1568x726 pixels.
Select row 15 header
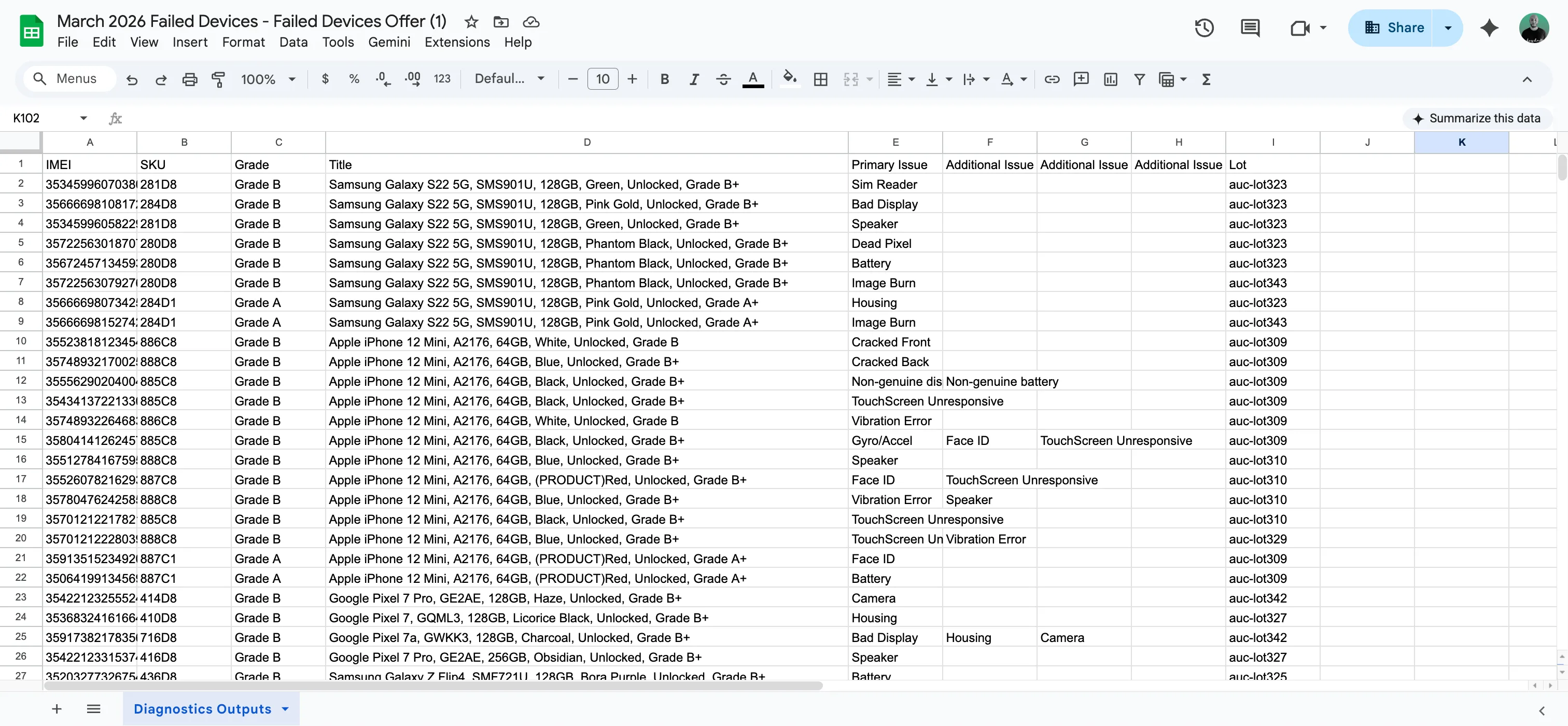21,439
